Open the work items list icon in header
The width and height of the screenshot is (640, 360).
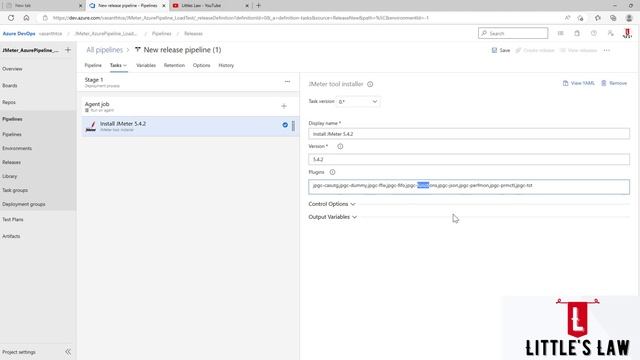point(560,33)
